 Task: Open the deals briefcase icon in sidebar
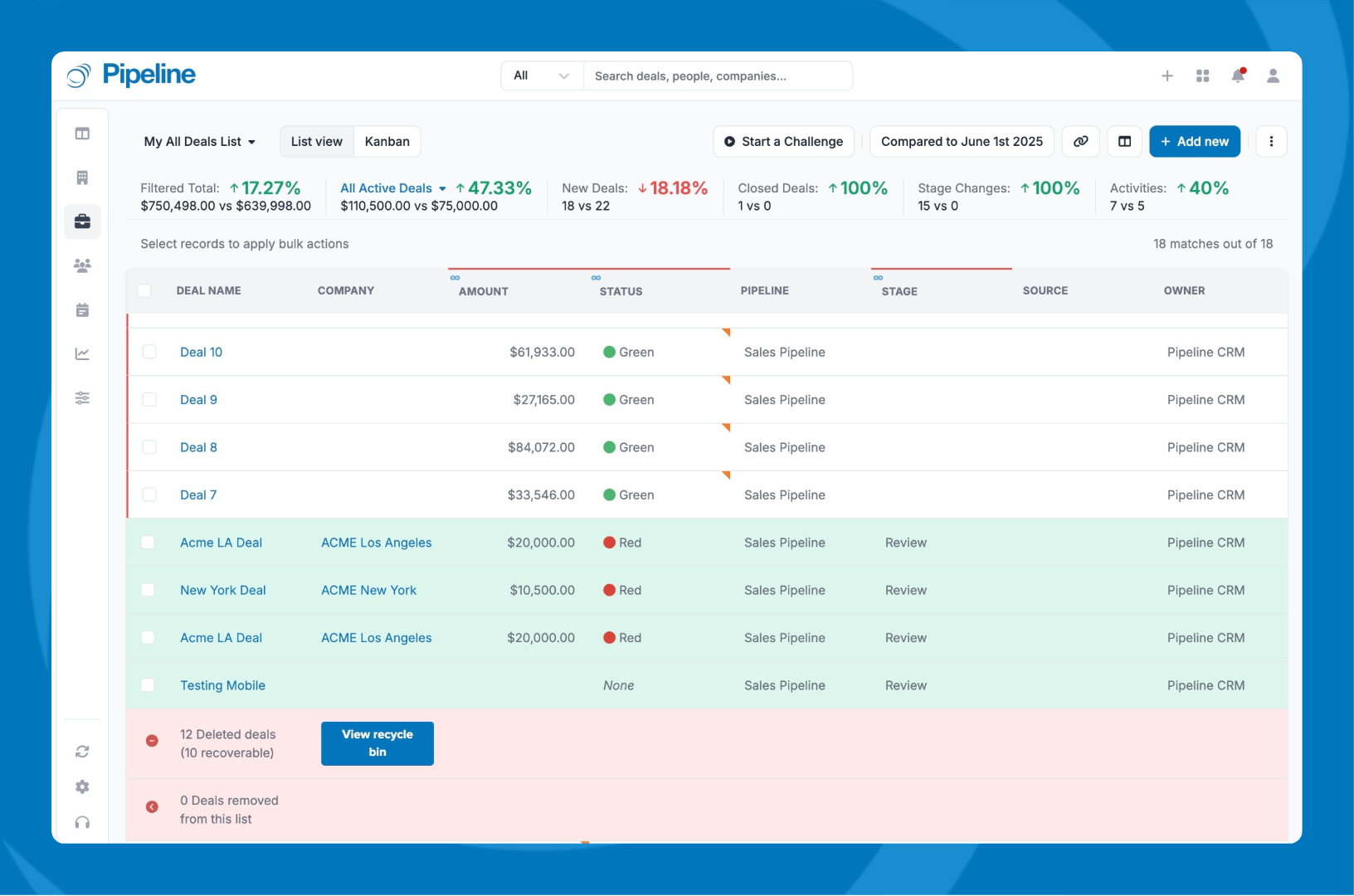[x=82, y=222]
